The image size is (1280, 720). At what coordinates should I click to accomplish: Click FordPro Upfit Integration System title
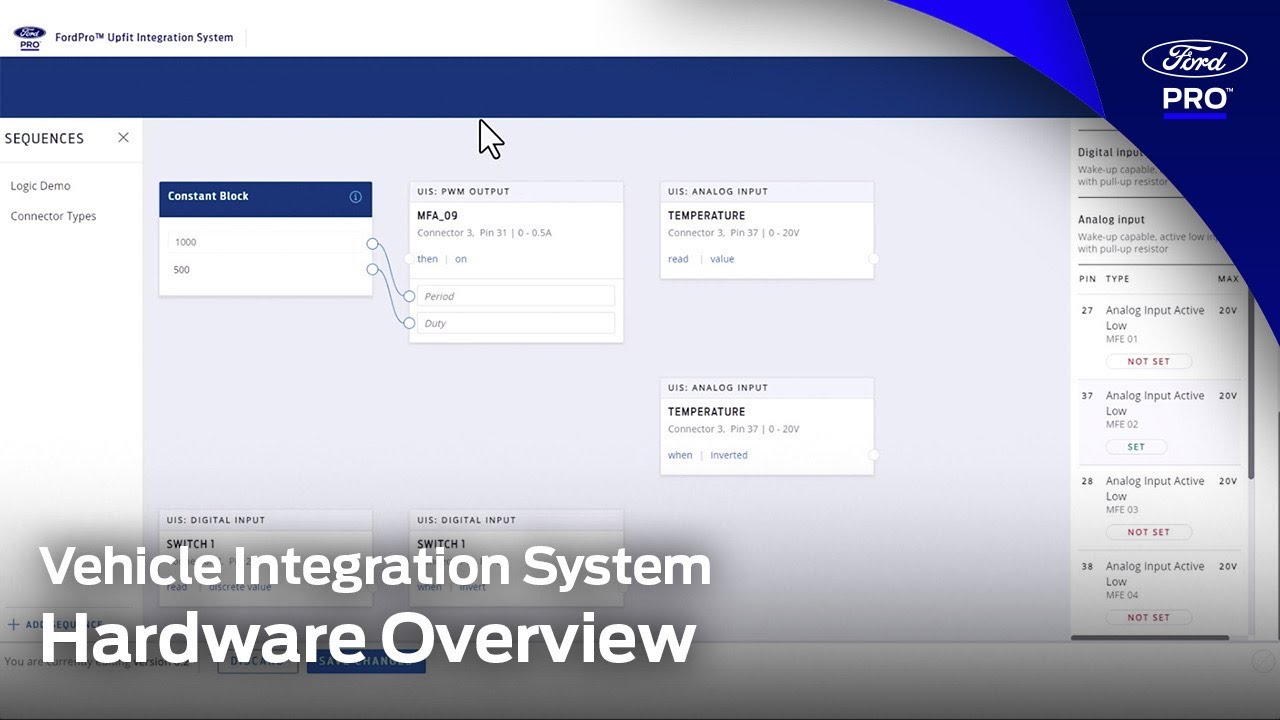[144, 37]
